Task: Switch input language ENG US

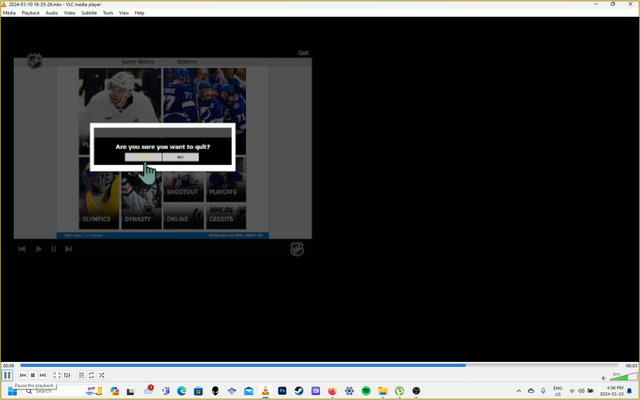Action: coord(558,391)
